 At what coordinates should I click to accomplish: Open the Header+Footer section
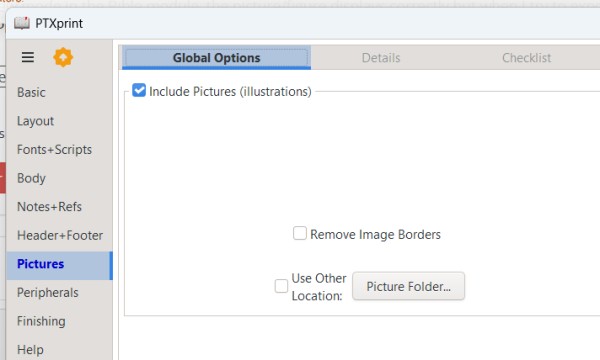(60, 235)
